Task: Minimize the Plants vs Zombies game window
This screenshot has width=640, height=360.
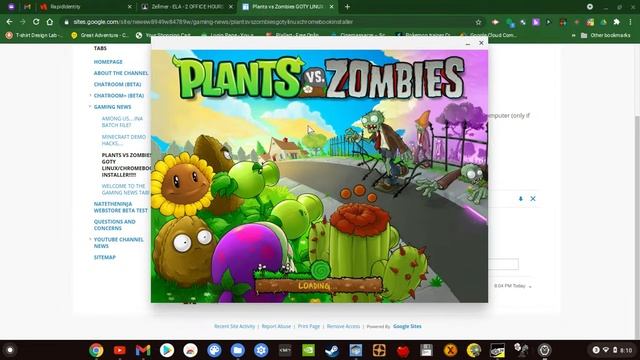Action: [x=468, y=43]
